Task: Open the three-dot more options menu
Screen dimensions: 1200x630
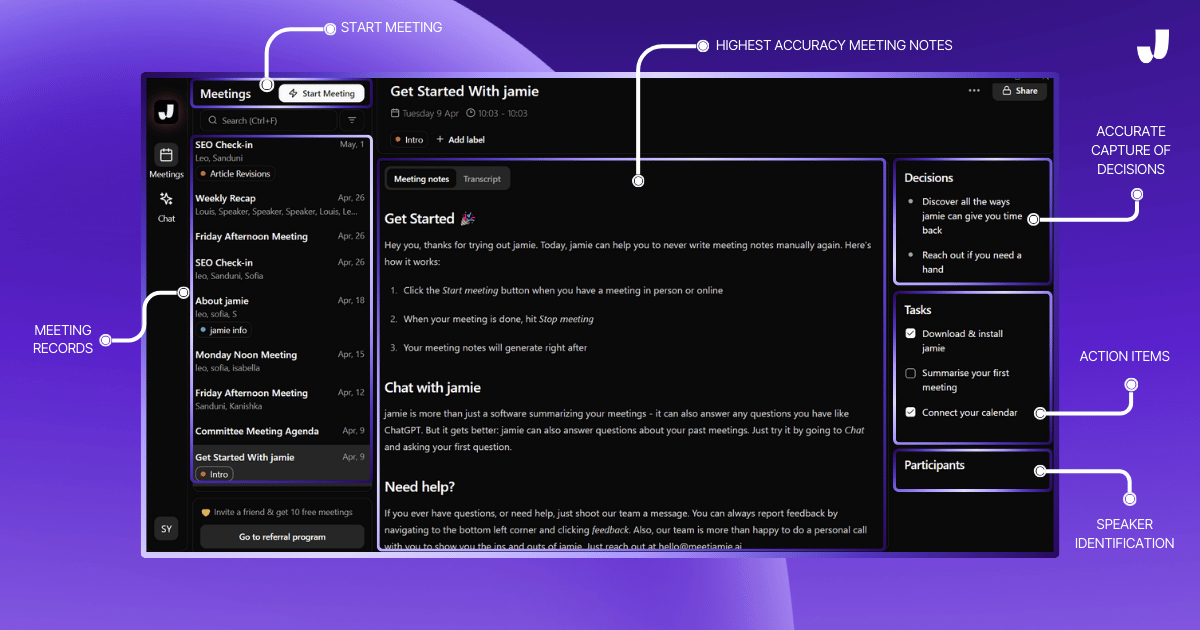Action: [974, 91]
